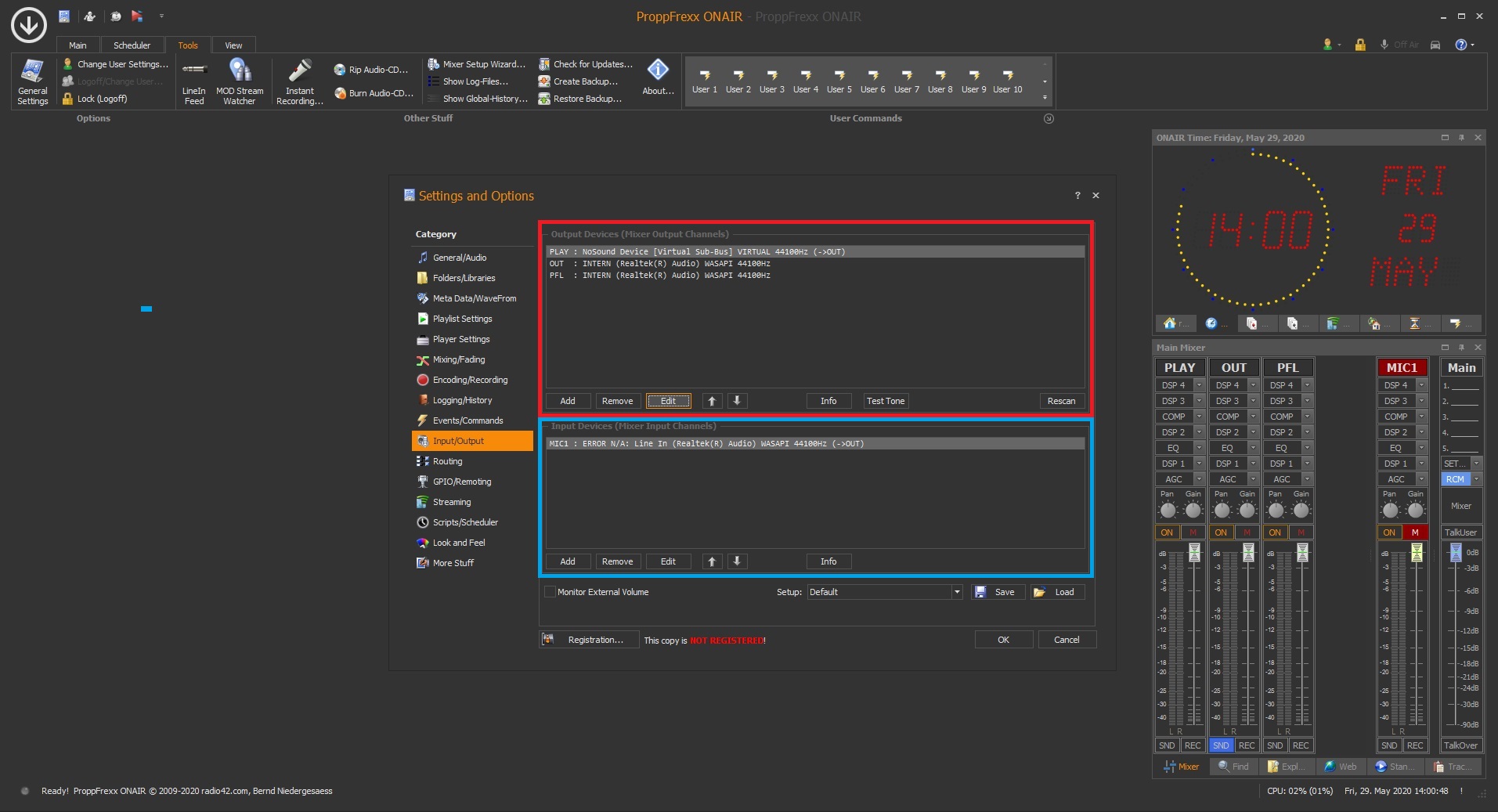Enable Monitor External Volume checkbox
The height and width of the screenshot is (812, 1498).
550,592
